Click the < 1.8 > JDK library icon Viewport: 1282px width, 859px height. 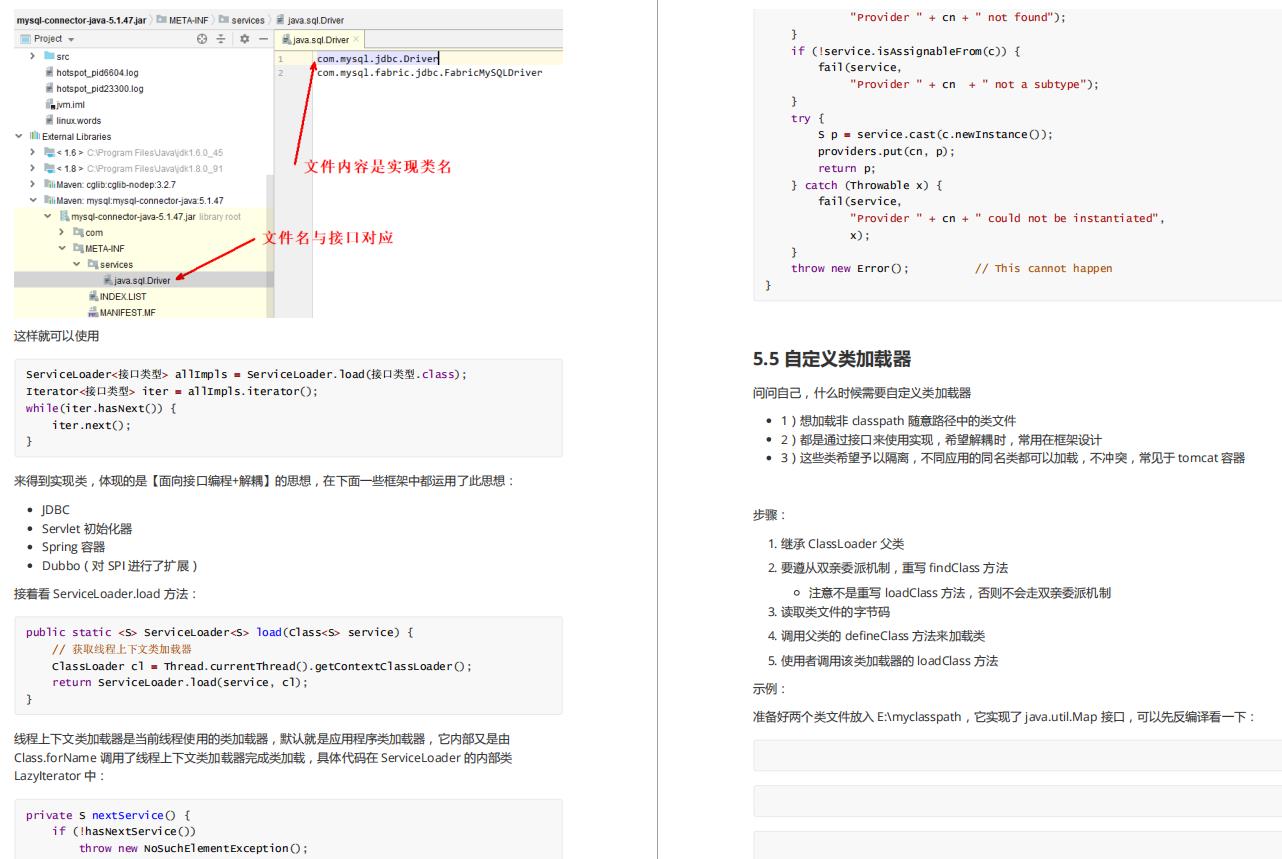[49, 168]
